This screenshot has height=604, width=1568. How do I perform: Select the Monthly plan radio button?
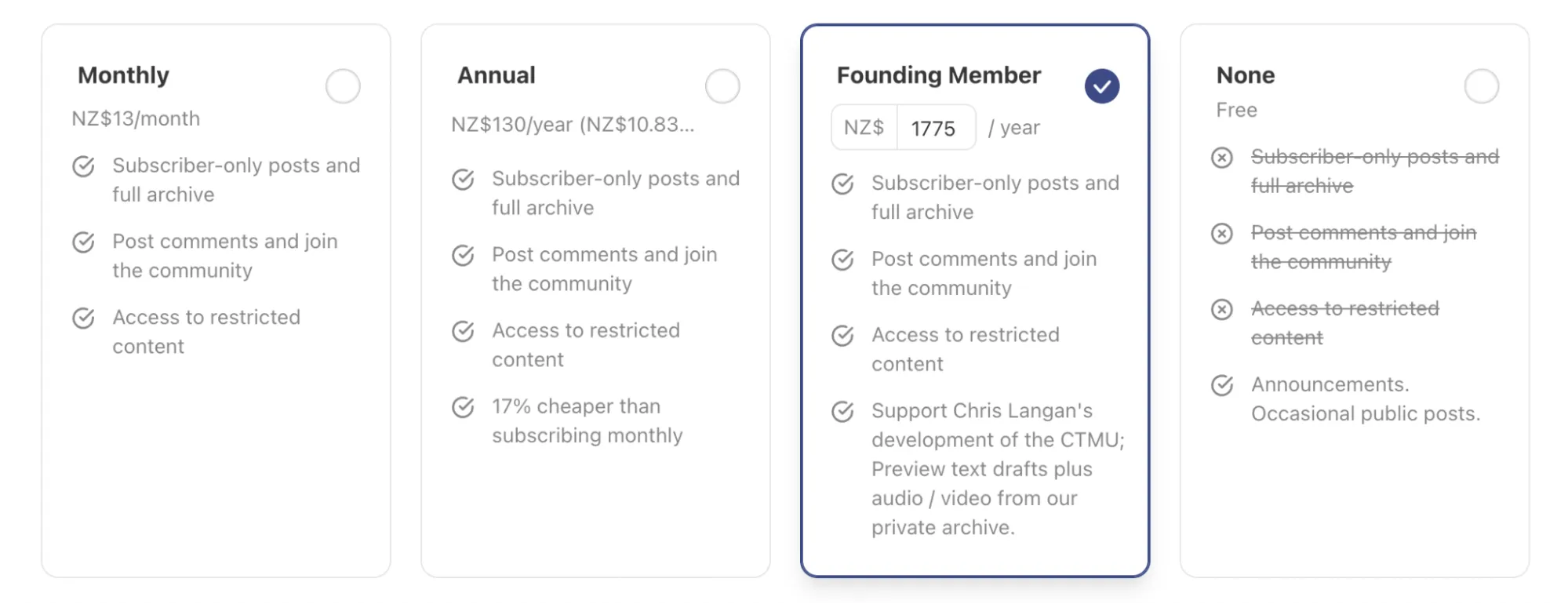click(343, 86)
